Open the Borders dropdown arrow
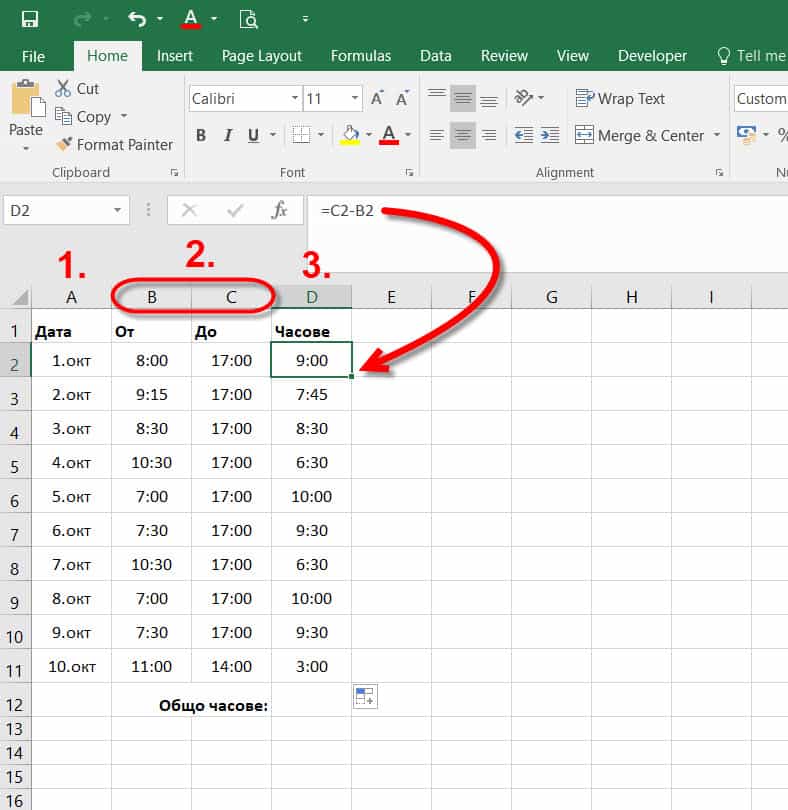The height and width of the screenshot is (810, 788). point(321,135)
